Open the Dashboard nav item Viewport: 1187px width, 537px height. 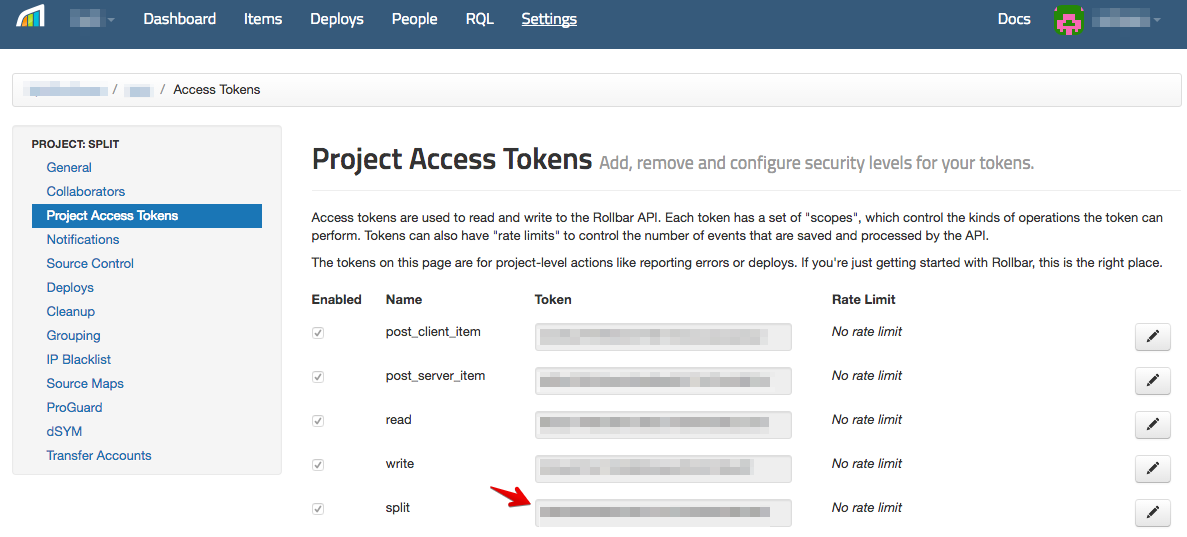point(179,19)
